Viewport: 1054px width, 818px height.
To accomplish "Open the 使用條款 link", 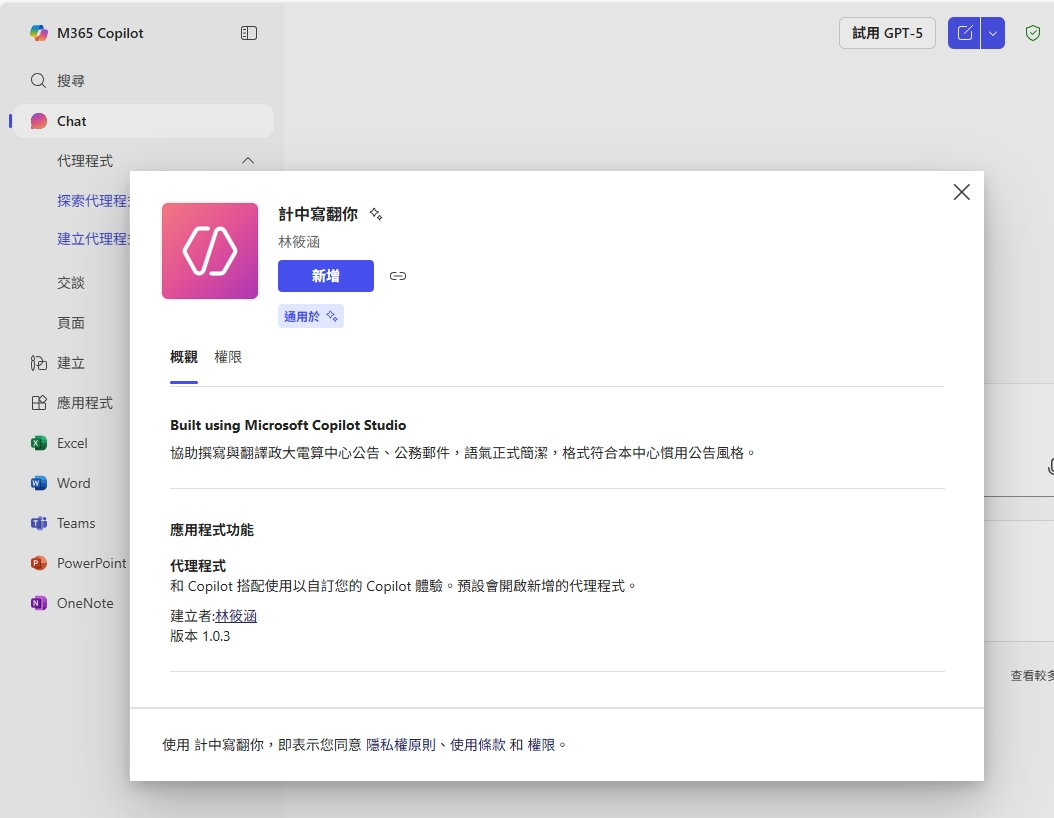I will (477, 745).
